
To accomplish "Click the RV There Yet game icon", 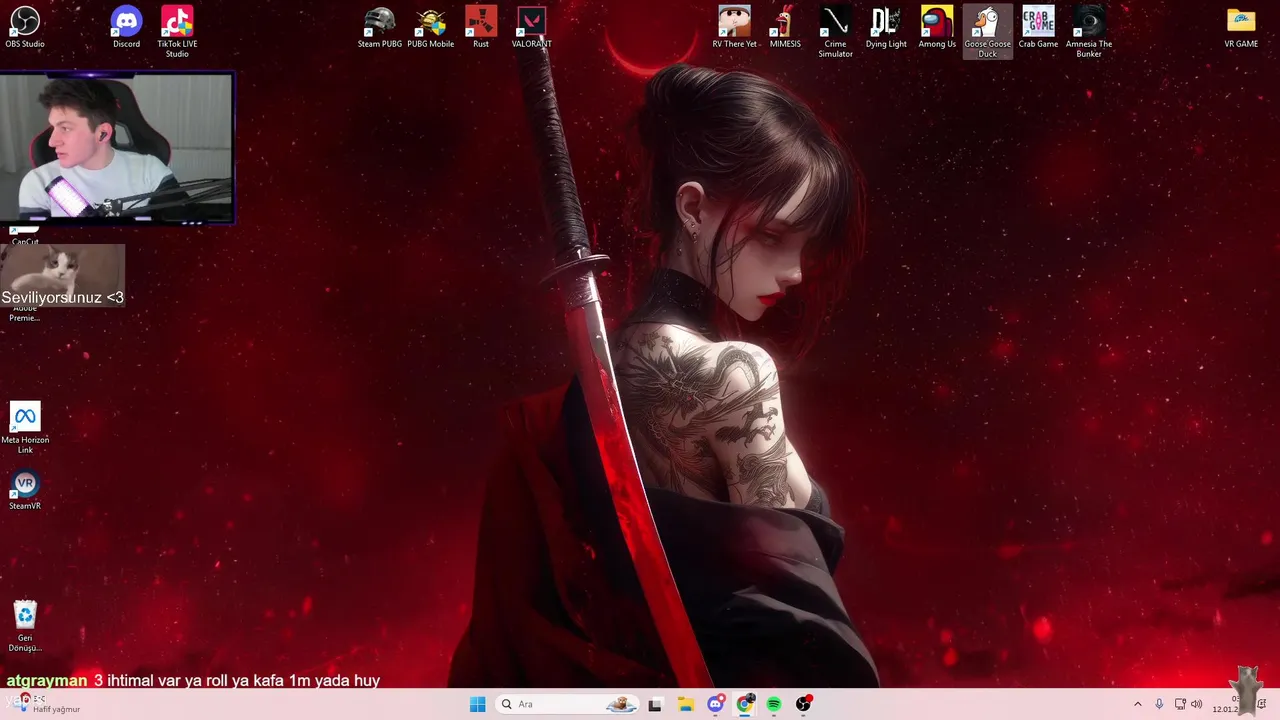I will tap(734, 28).
